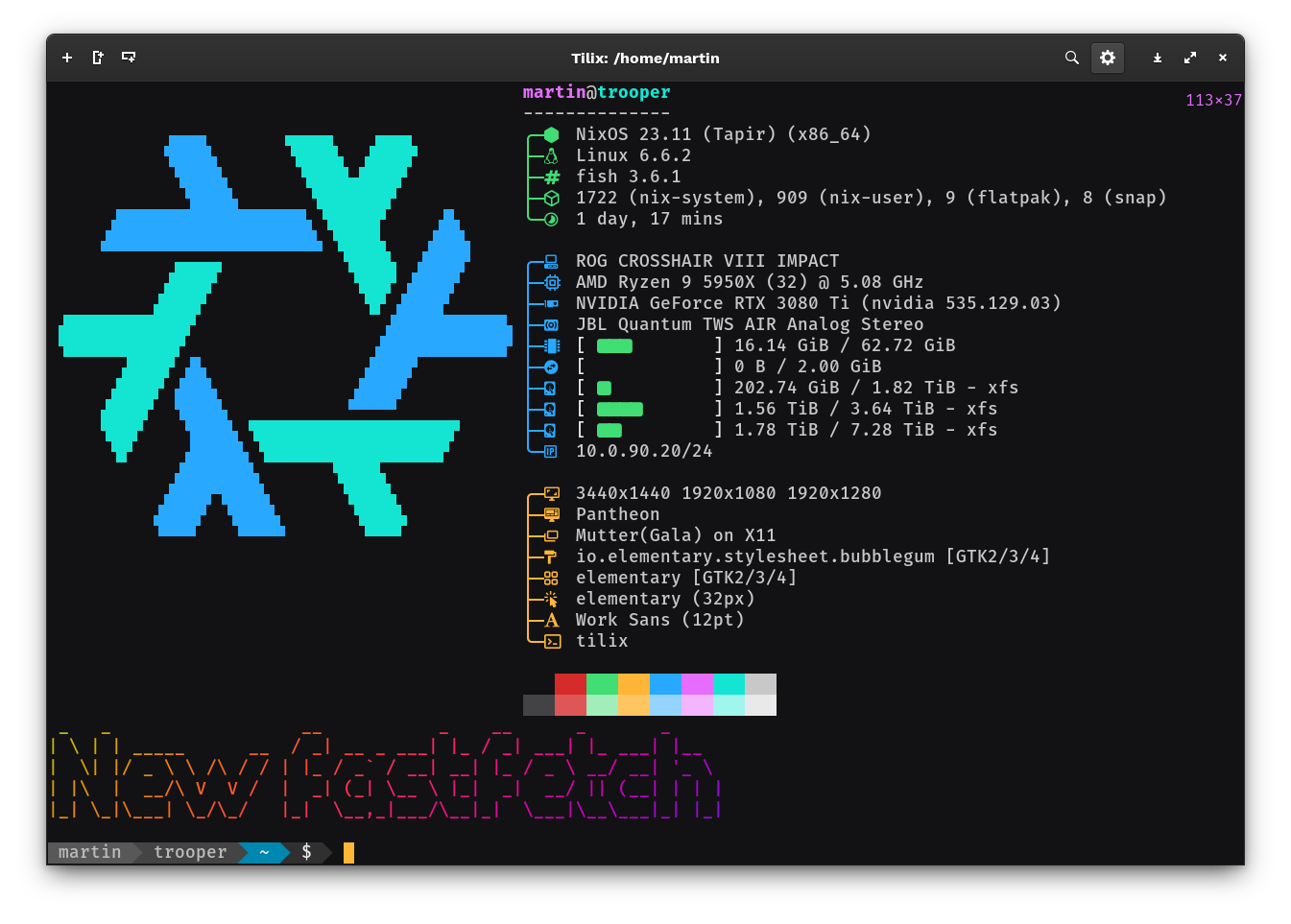Click the GPU icon beside NVIDIA GeForce
This screenshot has width=1291, height=924.
(x=551, y=303)
